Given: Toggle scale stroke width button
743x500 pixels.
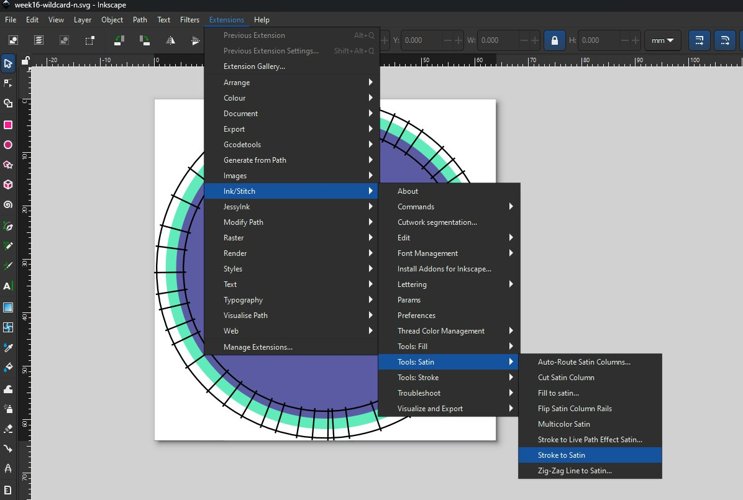Looking at the screenshot, I should (699, 40).
